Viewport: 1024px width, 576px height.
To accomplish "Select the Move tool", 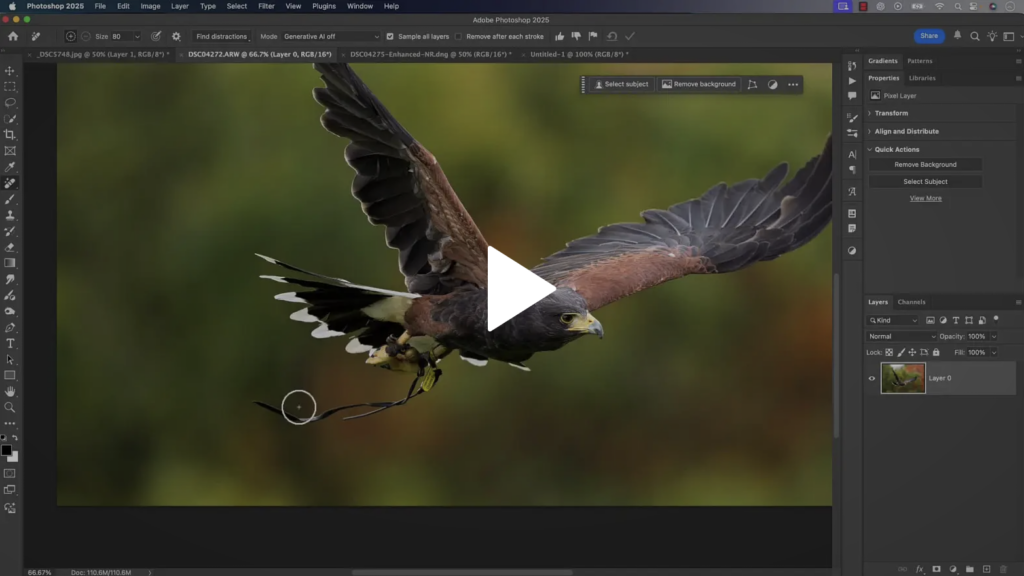I will pos(10,71).
